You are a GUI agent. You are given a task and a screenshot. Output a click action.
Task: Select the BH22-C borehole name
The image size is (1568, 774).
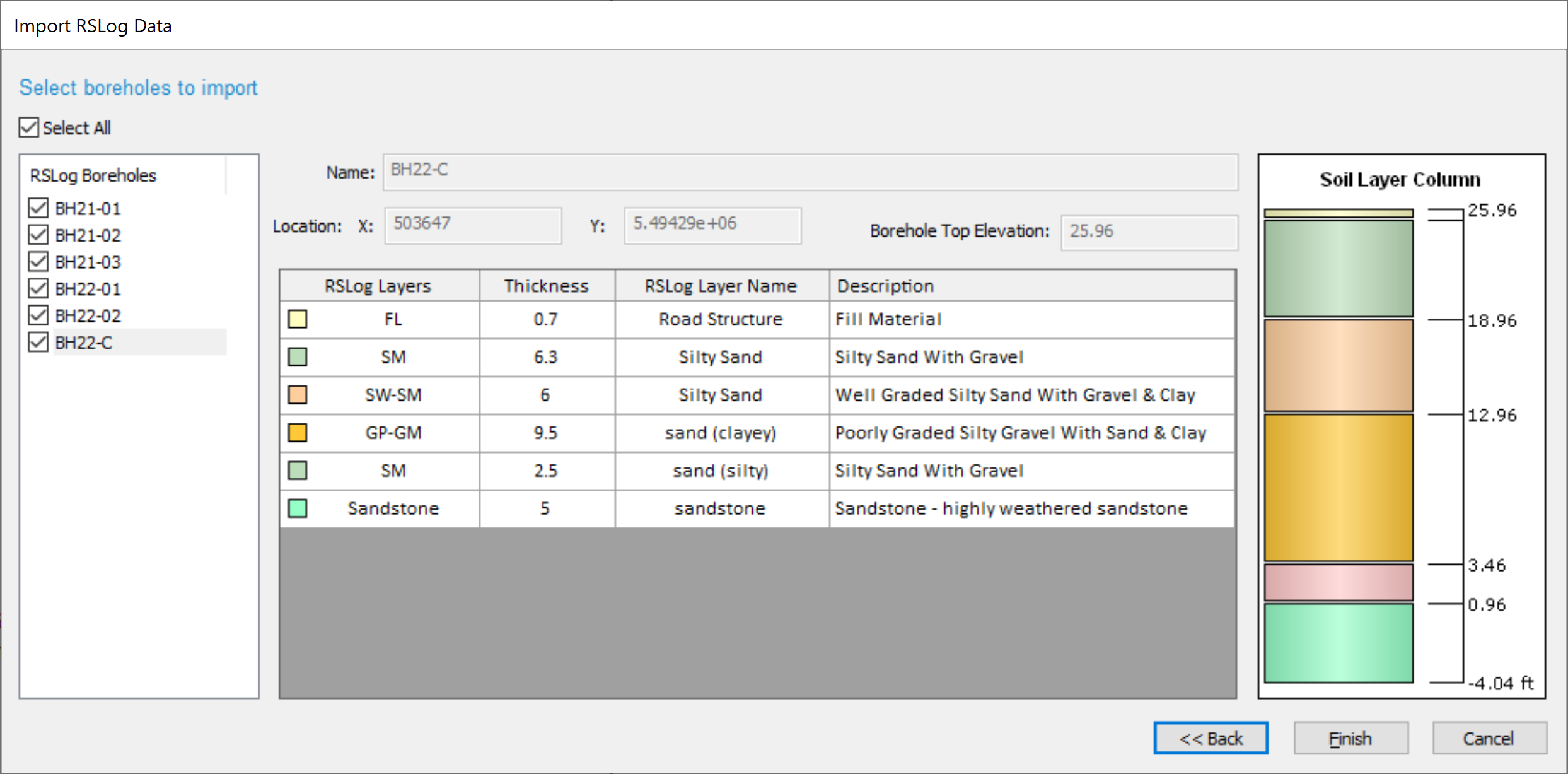click(84, 343)
